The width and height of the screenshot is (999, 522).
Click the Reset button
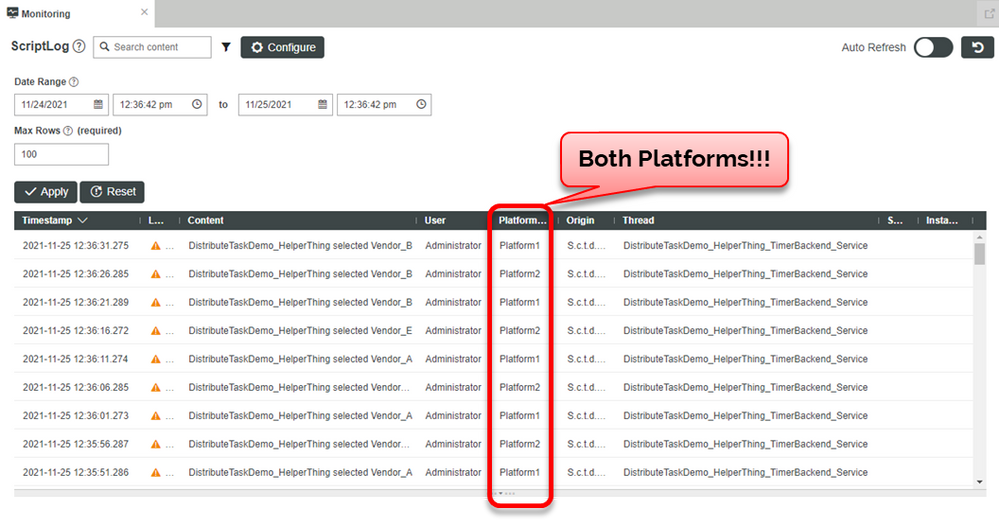(x=112, y=192)
